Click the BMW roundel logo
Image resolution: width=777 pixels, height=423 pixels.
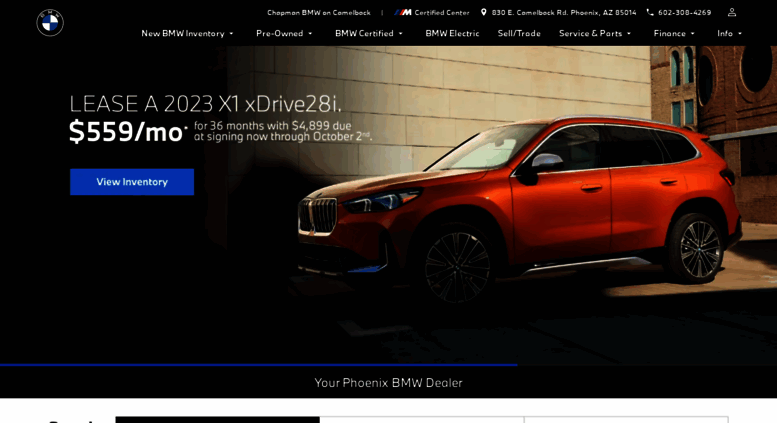[x=50, y=23]
